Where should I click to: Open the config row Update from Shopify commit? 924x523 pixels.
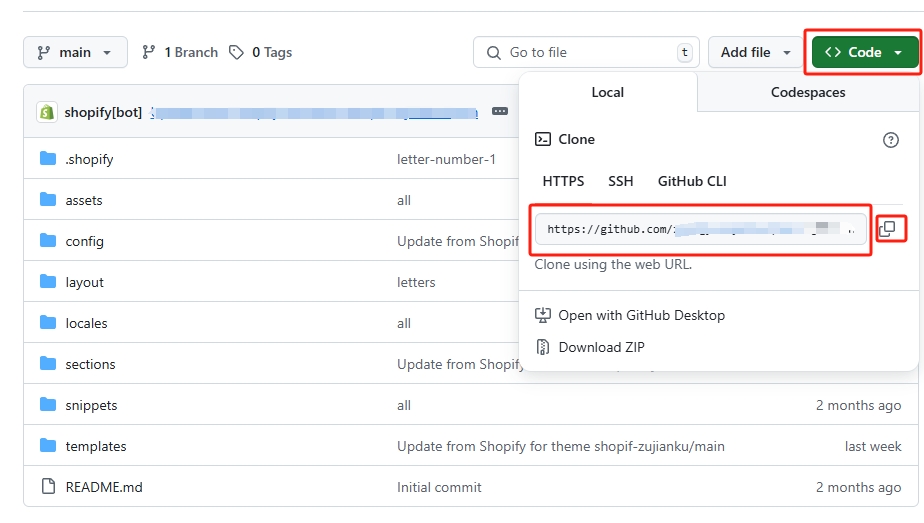[457, 241]
